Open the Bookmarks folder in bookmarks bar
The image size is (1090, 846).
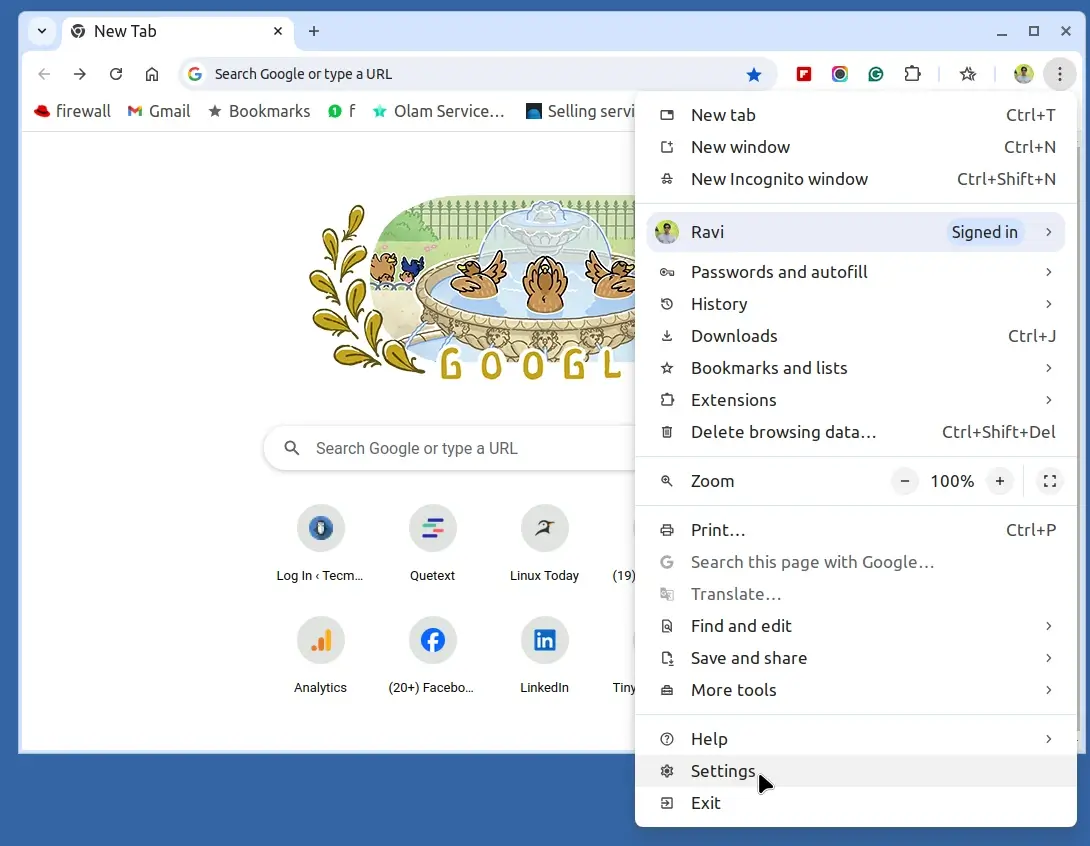[259, 111]
